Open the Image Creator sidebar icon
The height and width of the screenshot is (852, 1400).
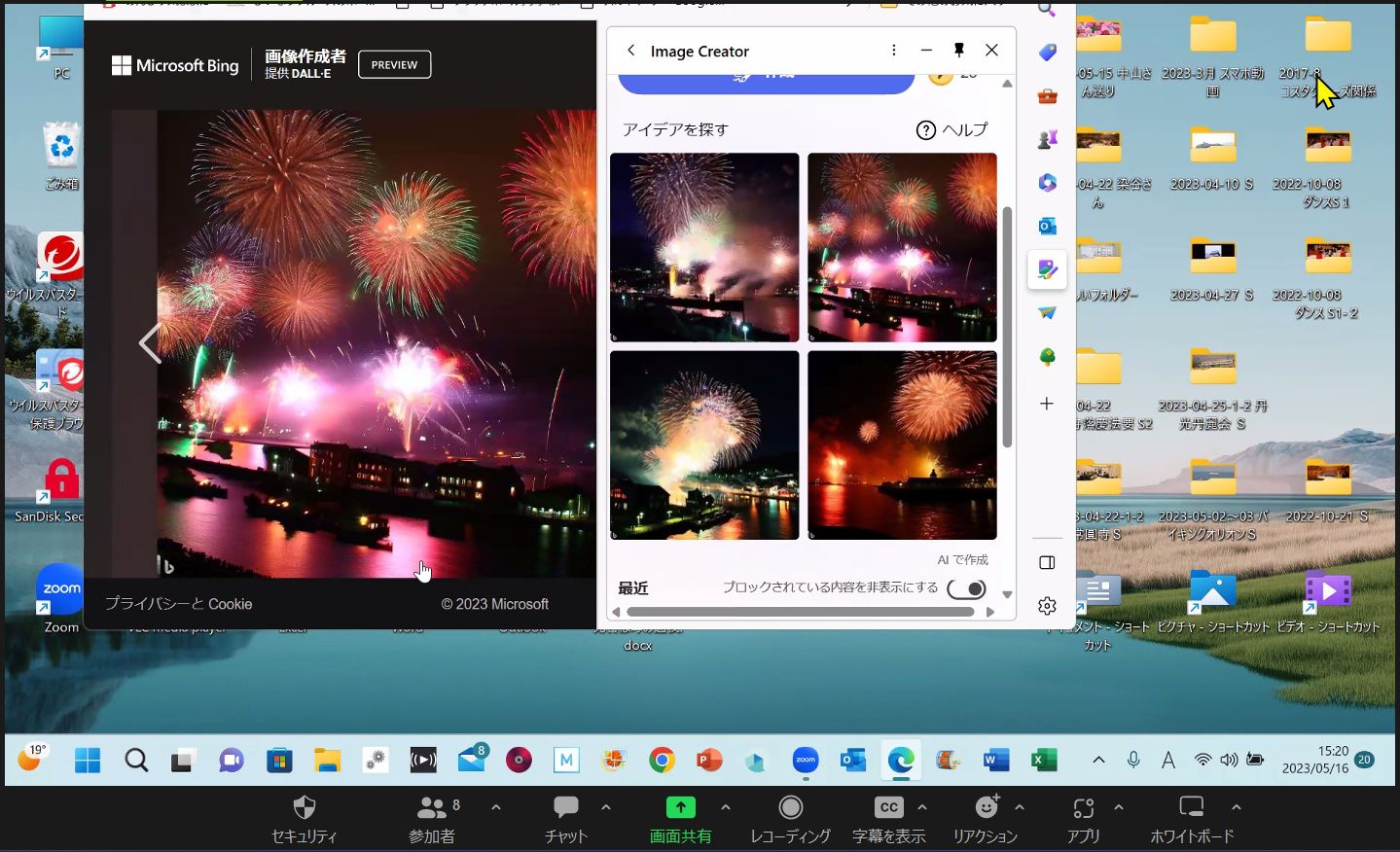(x=1047, y=269)
